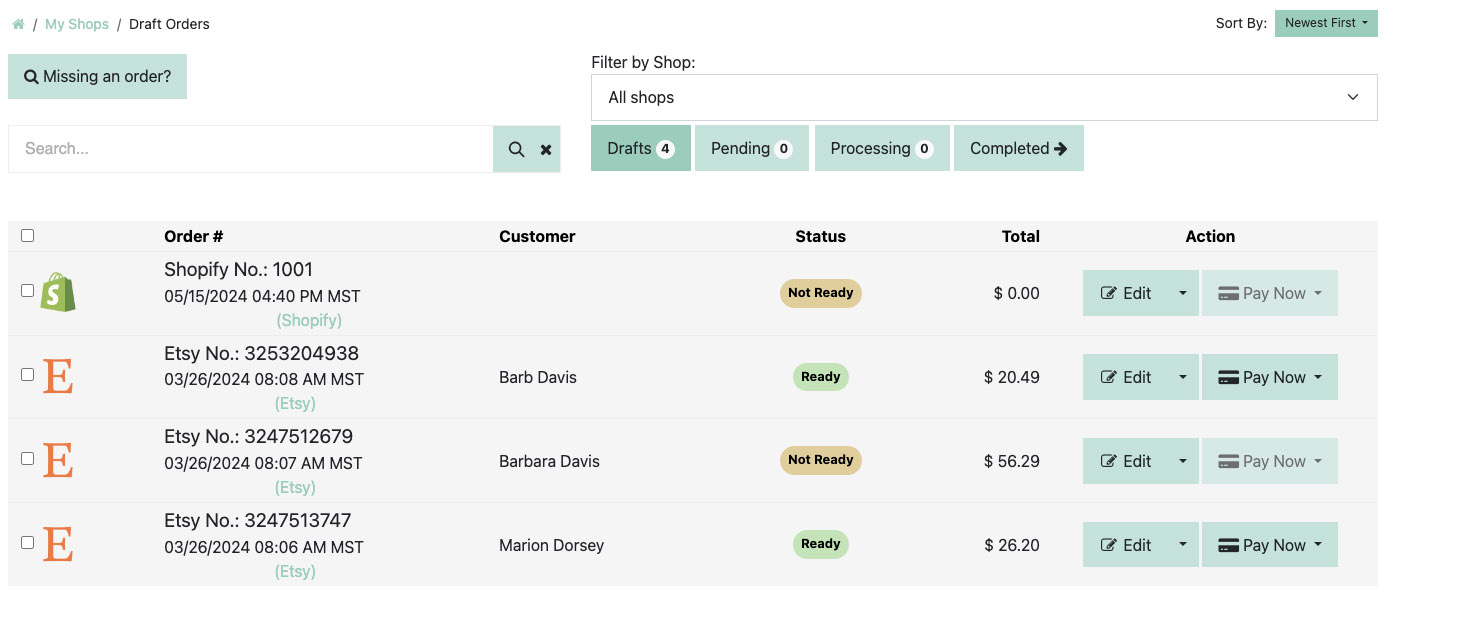Open My Shops breadcrumb link
1462x618 pixels.
click(77, 24)
